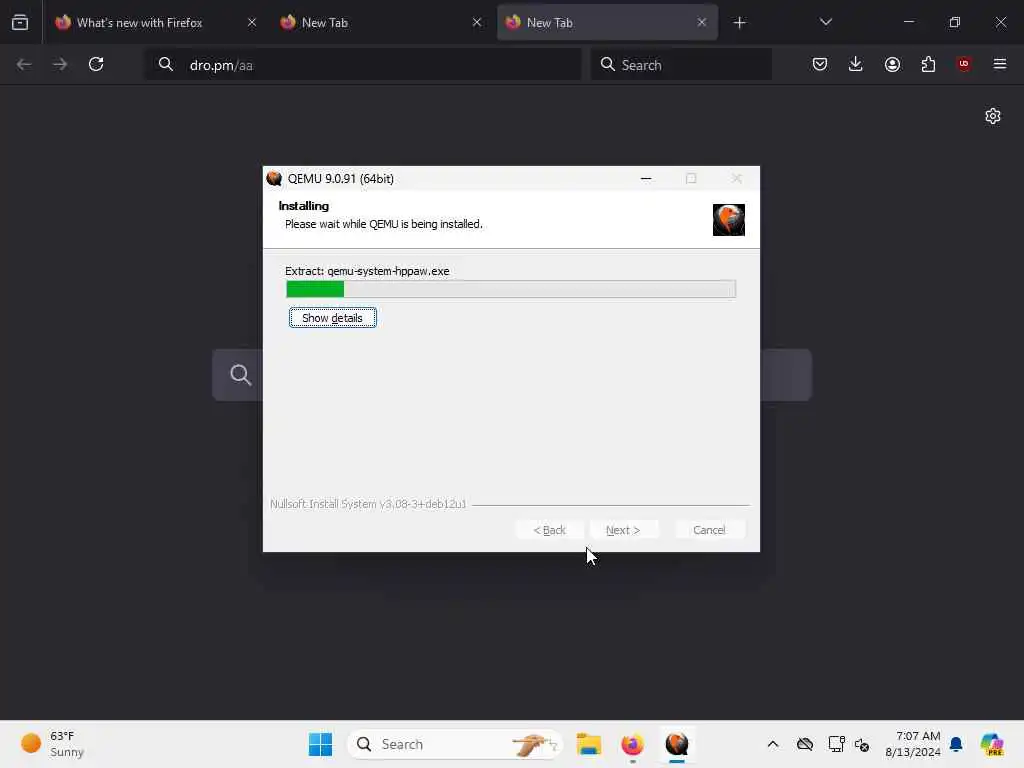1024x768 pixels.
Task: Cancel the QEMU installation
Action: point(709,530)
